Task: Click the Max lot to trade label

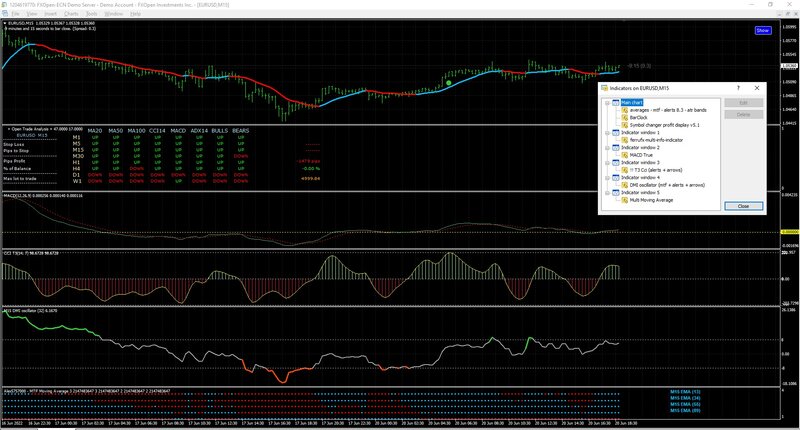Action: pyautogui.click(x=20, y=179)
